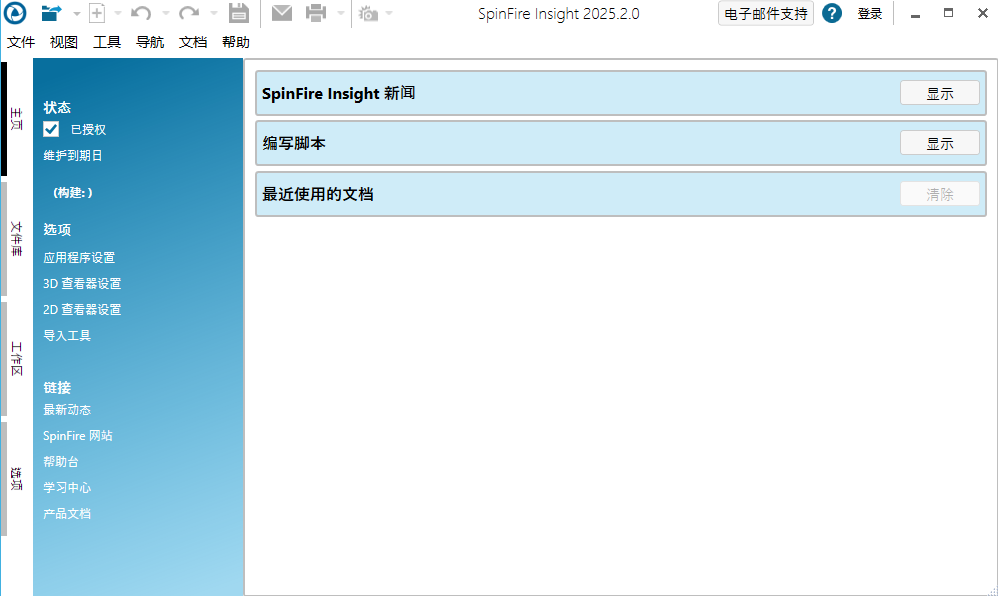Image resolution: width=998 pixels, height=596 pixels.
Task: Click 清除 for recent documents
Action: click(x=939, y=194)
